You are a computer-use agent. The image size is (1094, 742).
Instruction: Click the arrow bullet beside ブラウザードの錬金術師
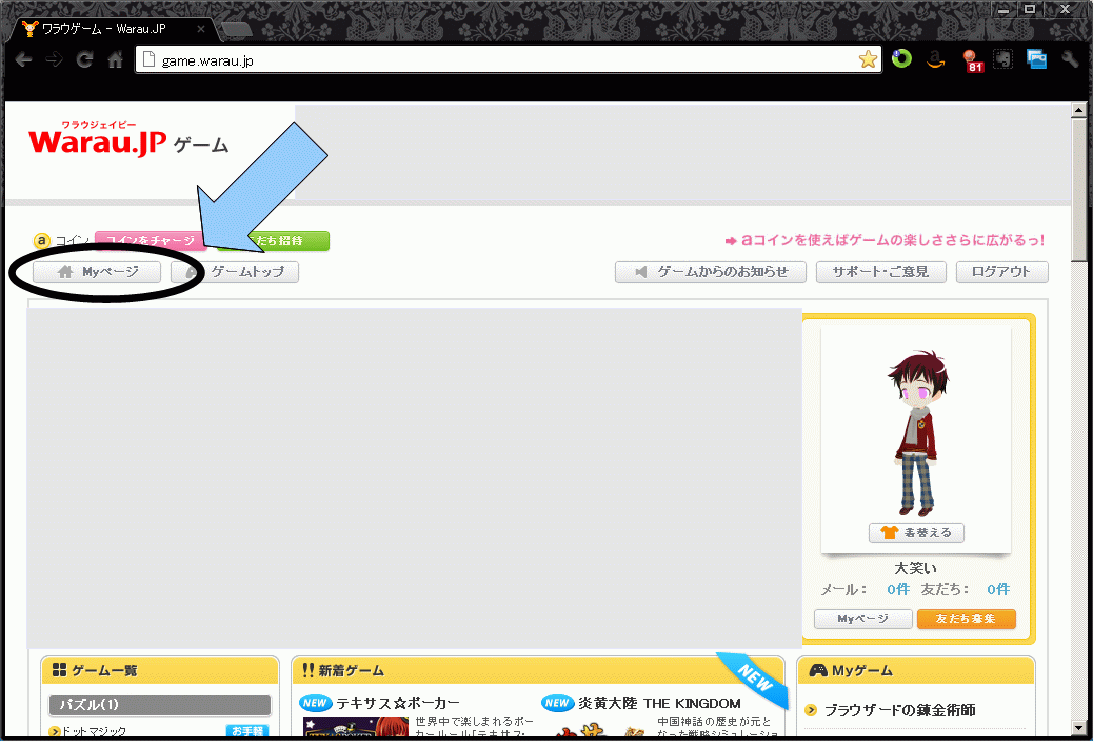(x=810, y=711)
